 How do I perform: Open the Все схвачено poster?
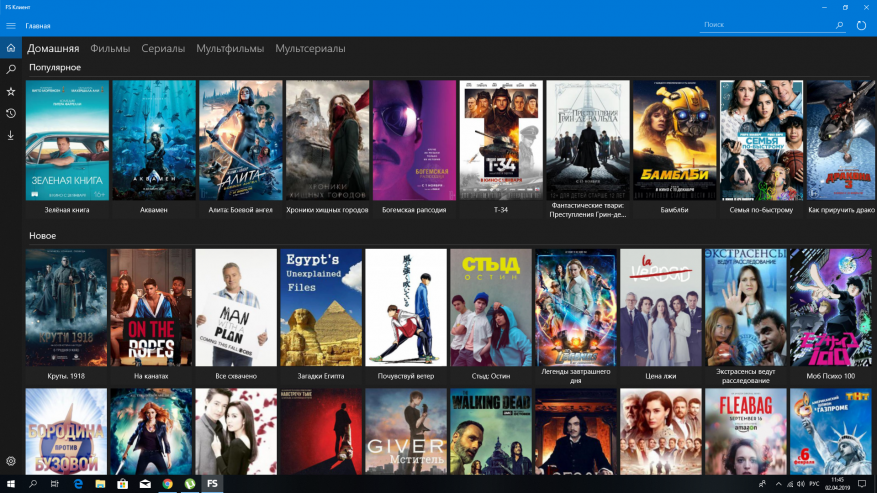236,307
